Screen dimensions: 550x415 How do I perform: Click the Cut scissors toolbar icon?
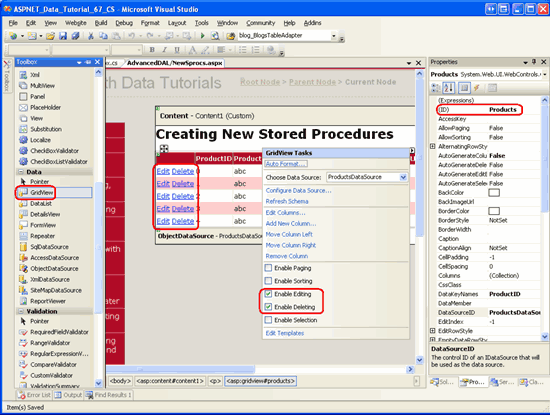point(90,35)
